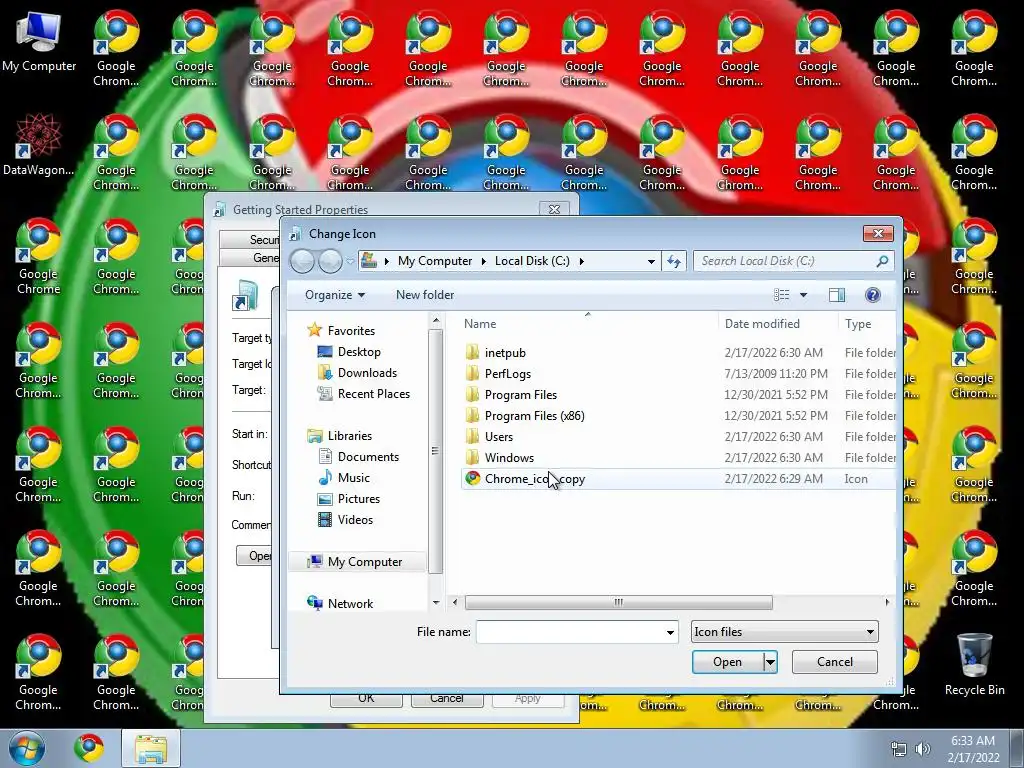1024x768 pixels.
Task: Open the Windows Explorer taskbar button
Action: (x=151, y=748)
